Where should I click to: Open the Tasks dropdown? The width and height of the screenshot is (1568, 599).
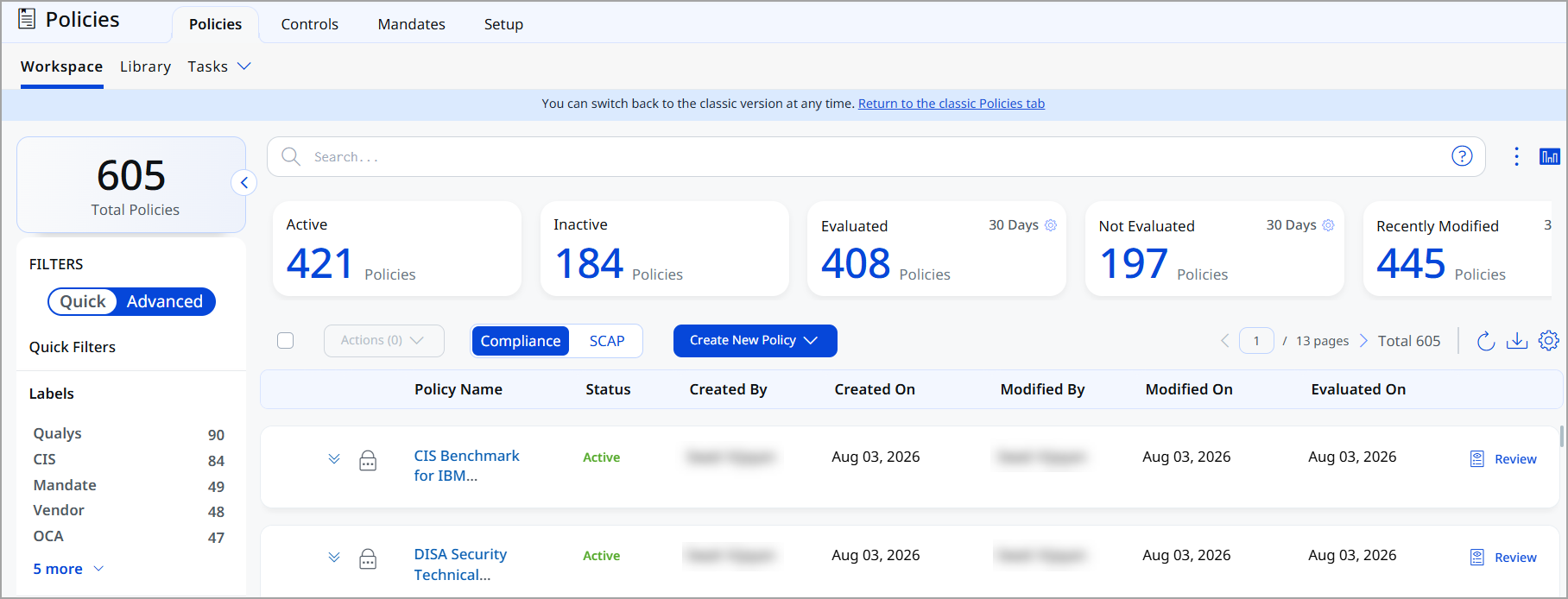point(219,66)
